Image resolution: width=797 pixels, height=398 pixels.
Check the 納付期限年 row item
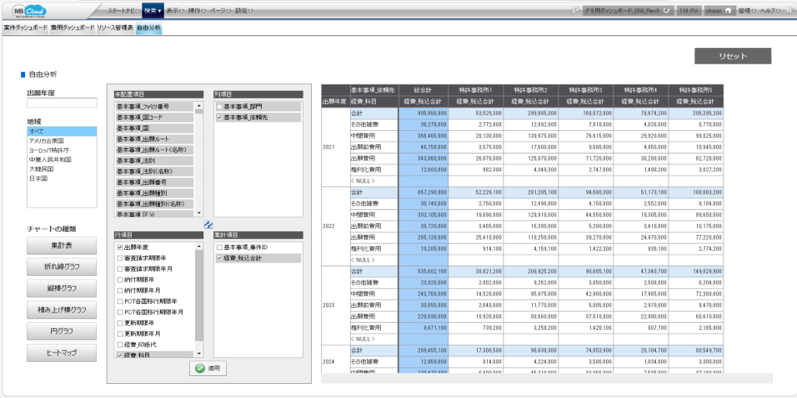pos(120,280)
